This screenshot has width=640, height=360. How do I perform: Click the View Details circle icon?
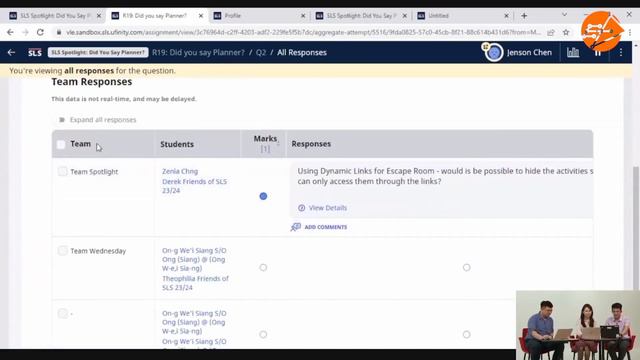click(302, 208)
